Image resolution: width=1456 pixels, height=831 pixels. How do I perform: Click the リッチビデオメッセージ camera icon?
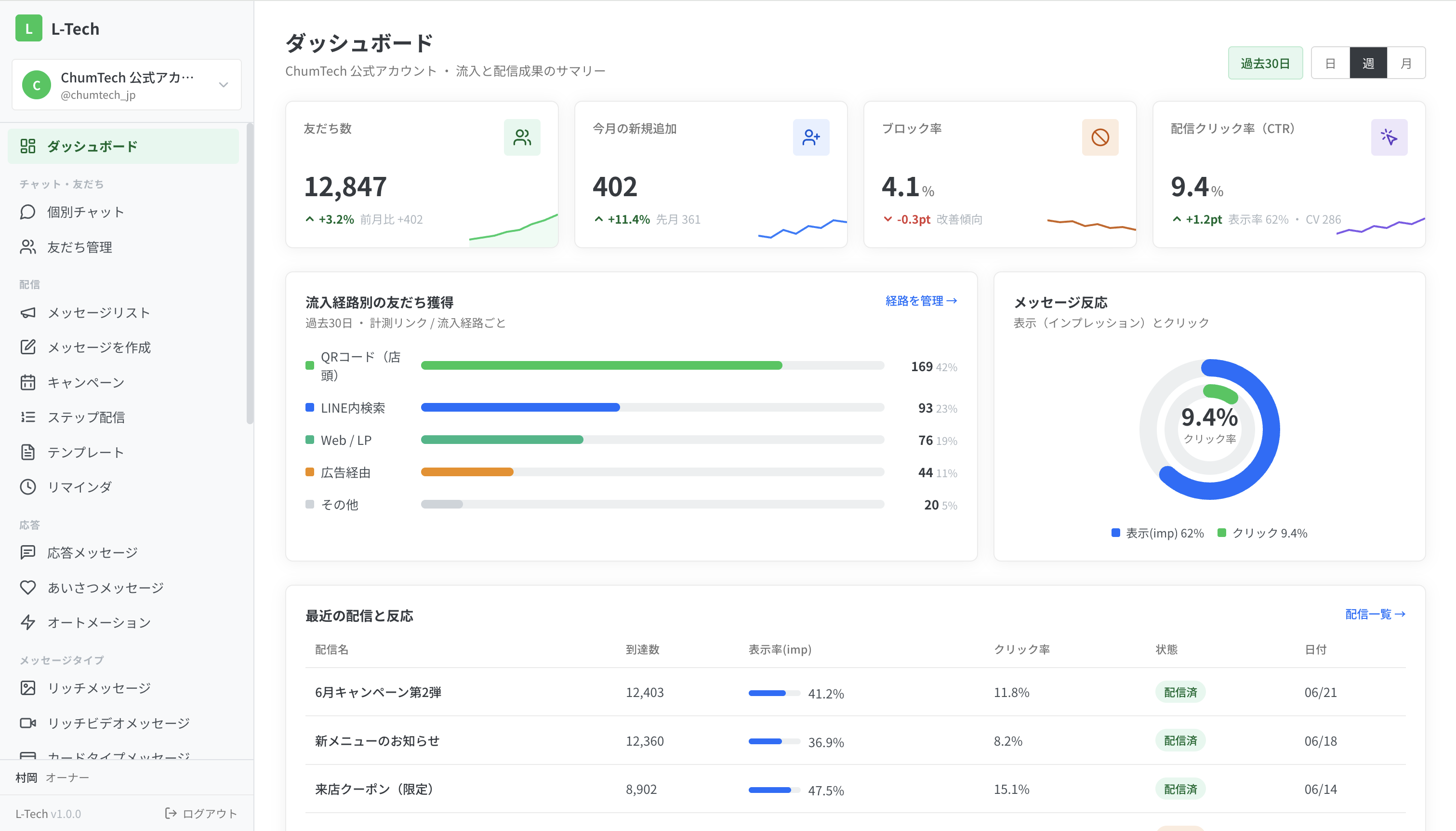coord(28,723)
